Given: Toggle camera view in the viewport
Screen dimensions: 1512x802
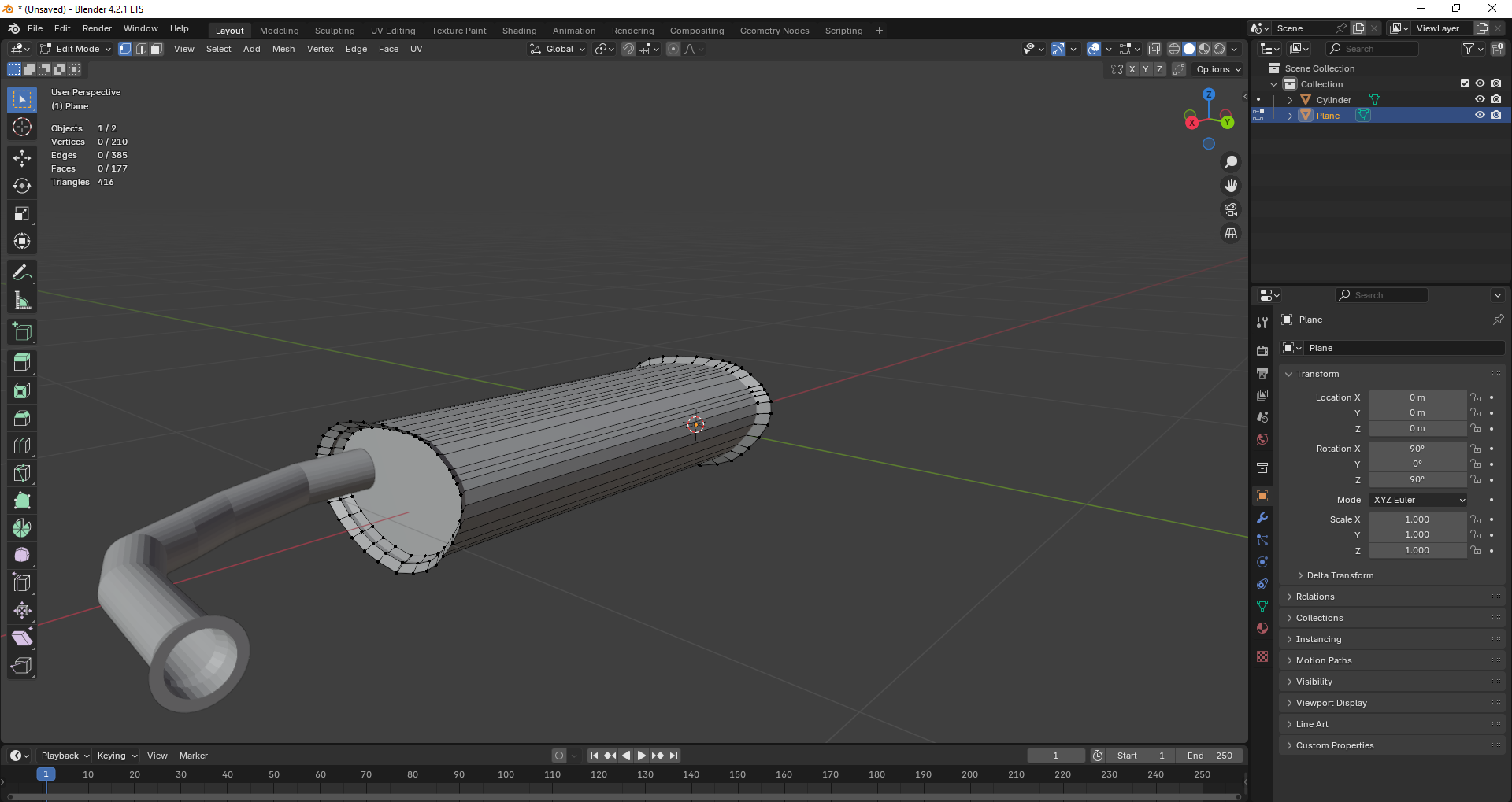Looking at the screenshot, I should (x=1231, y=209).
